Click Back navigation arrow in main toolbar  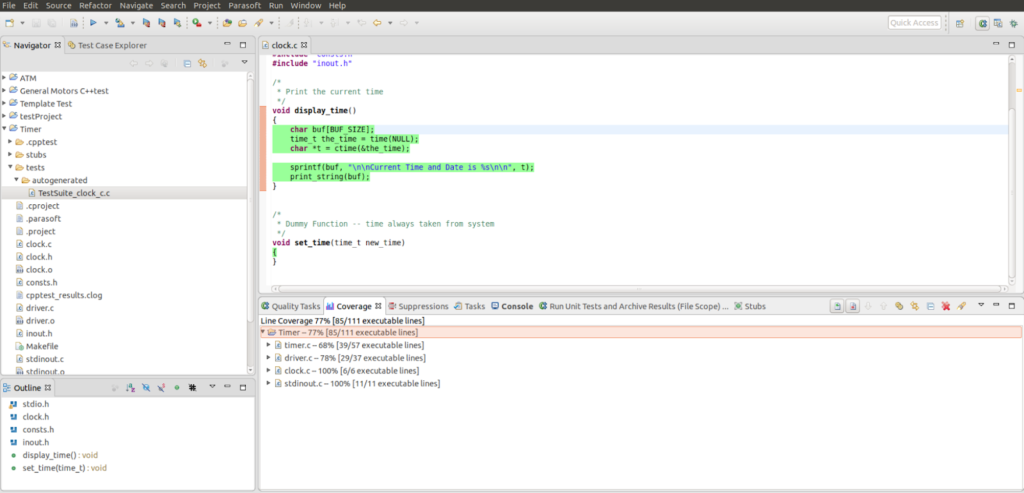[378, 22]
